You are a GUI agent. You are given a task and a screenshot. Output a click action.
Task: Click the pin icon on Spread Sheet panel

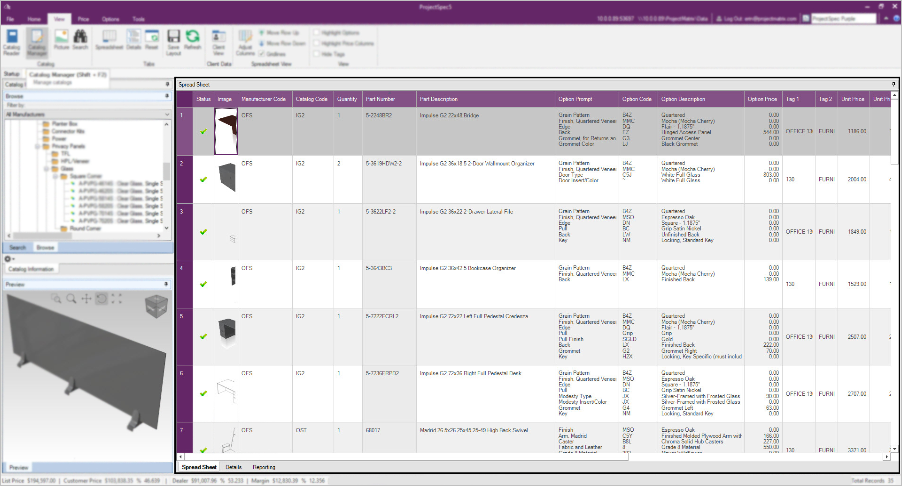(x=893, y=85)
